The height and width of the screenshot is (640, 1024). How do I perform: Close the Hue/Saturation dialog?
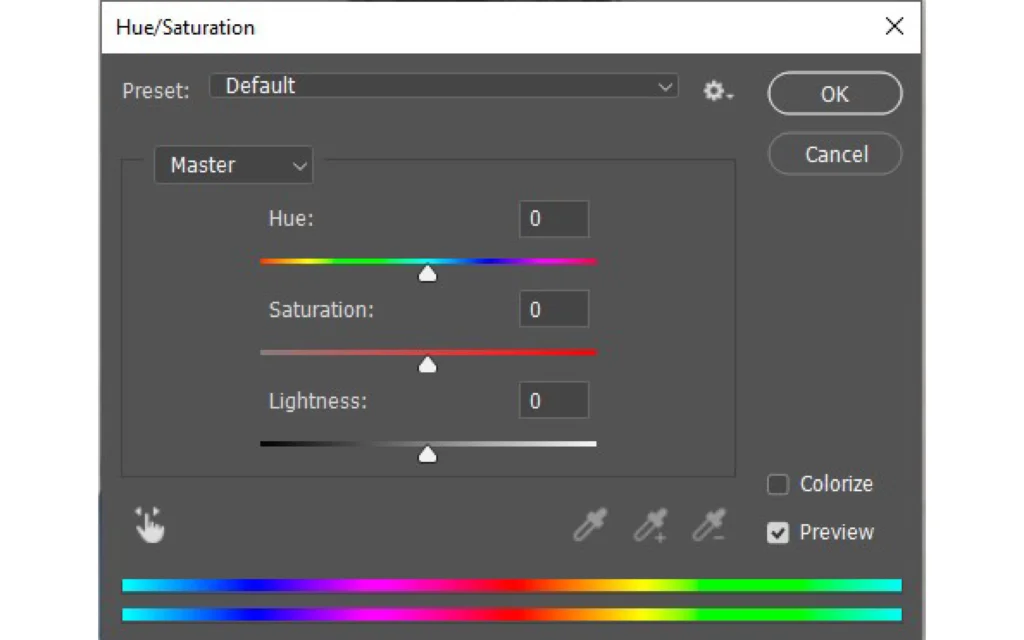894,27
